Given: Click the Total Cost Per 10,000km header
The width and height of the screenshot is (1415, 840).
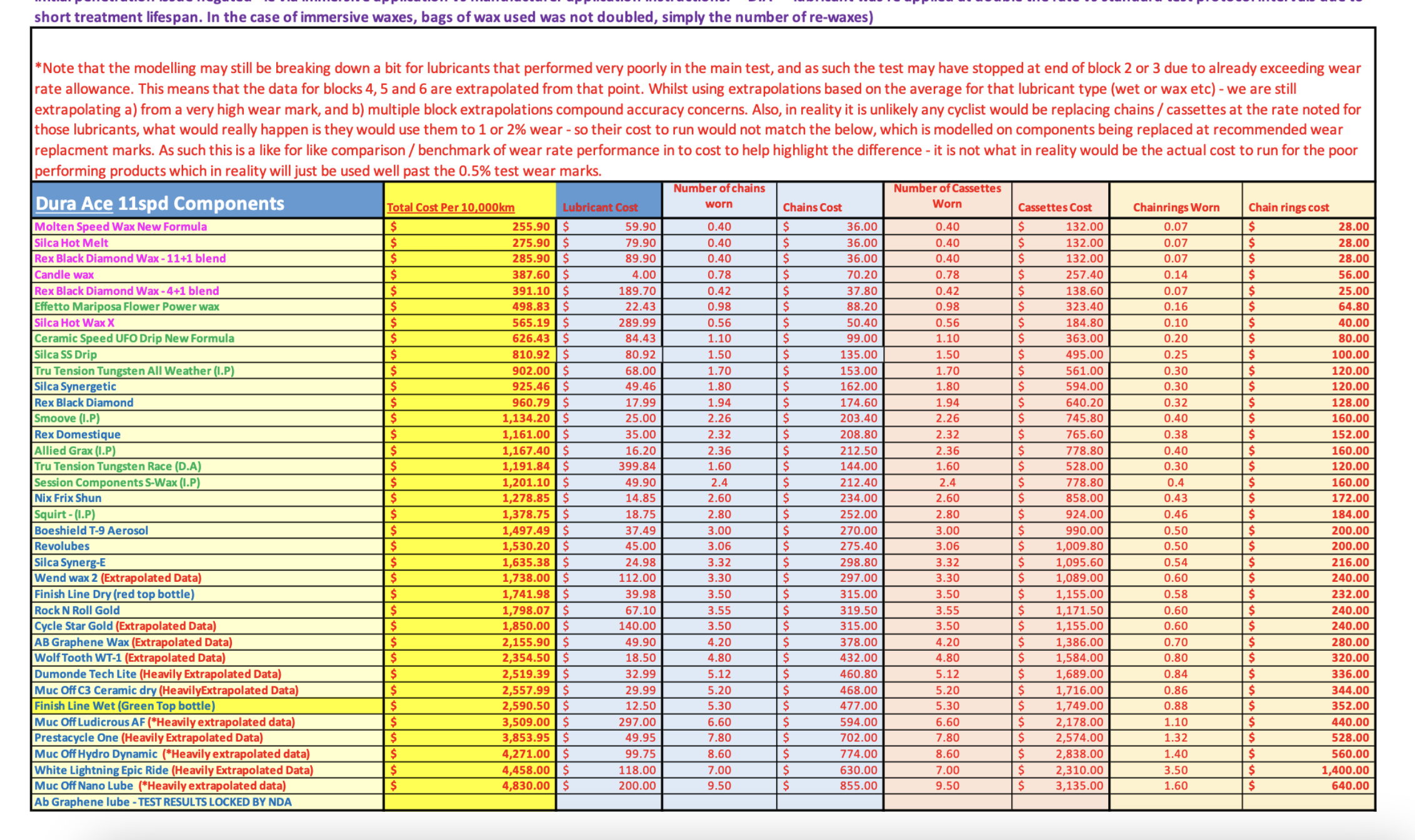Looking at the screenshot, I should coord(451,207).
